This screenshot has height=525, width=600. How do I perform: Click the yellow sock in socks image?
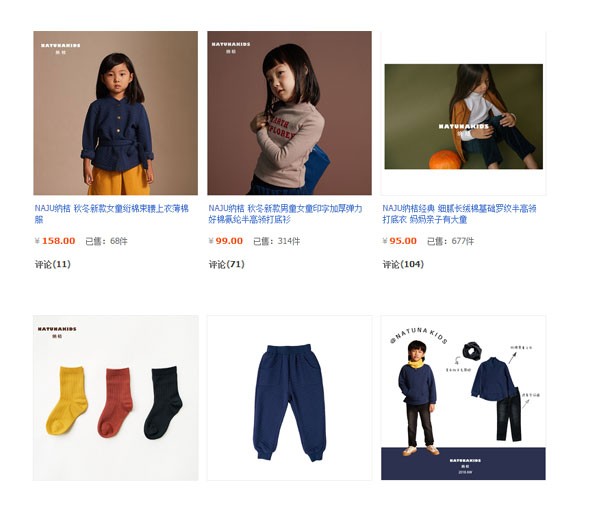(x=67, y=400)
